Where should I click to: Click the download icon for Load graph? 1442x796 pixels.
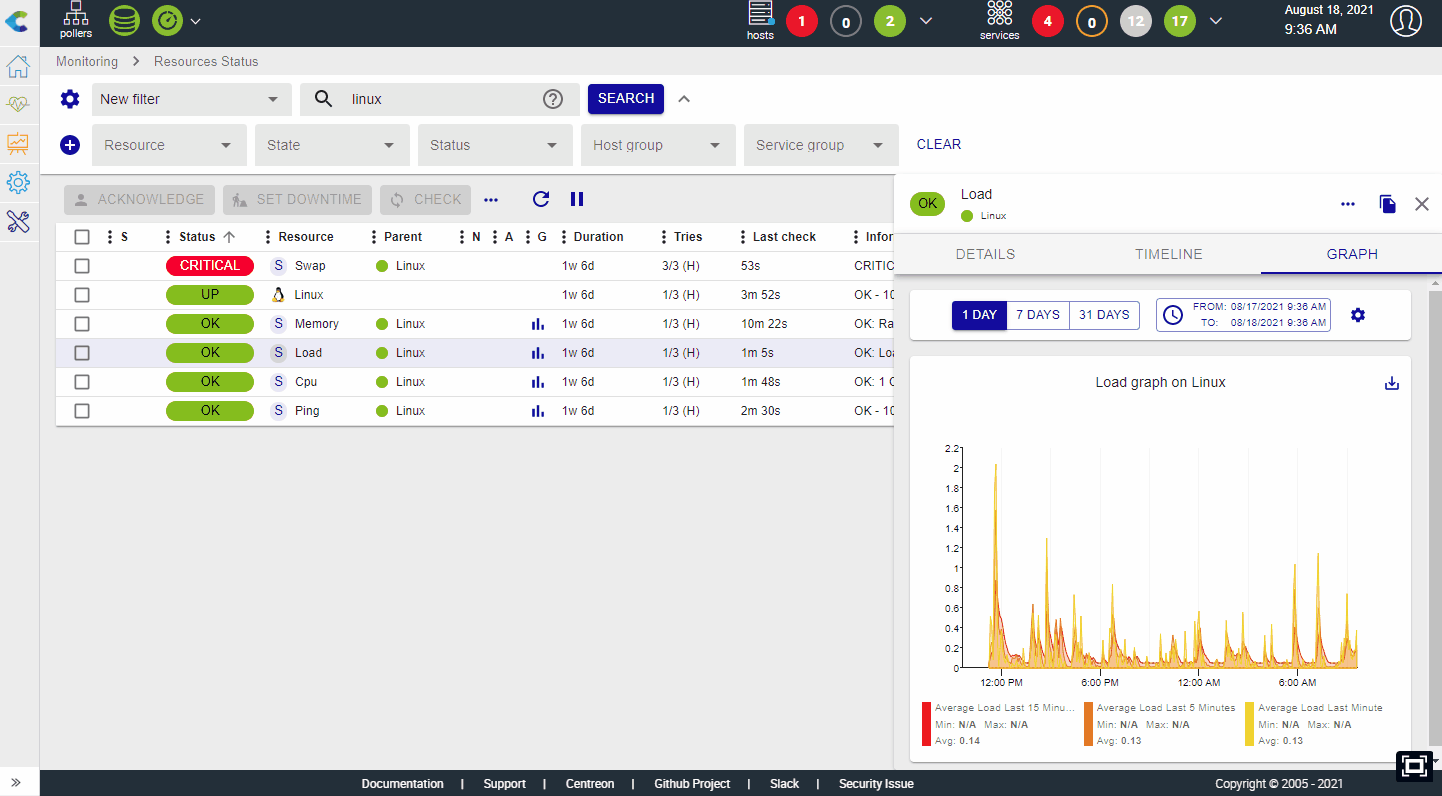coord(1391,383)
